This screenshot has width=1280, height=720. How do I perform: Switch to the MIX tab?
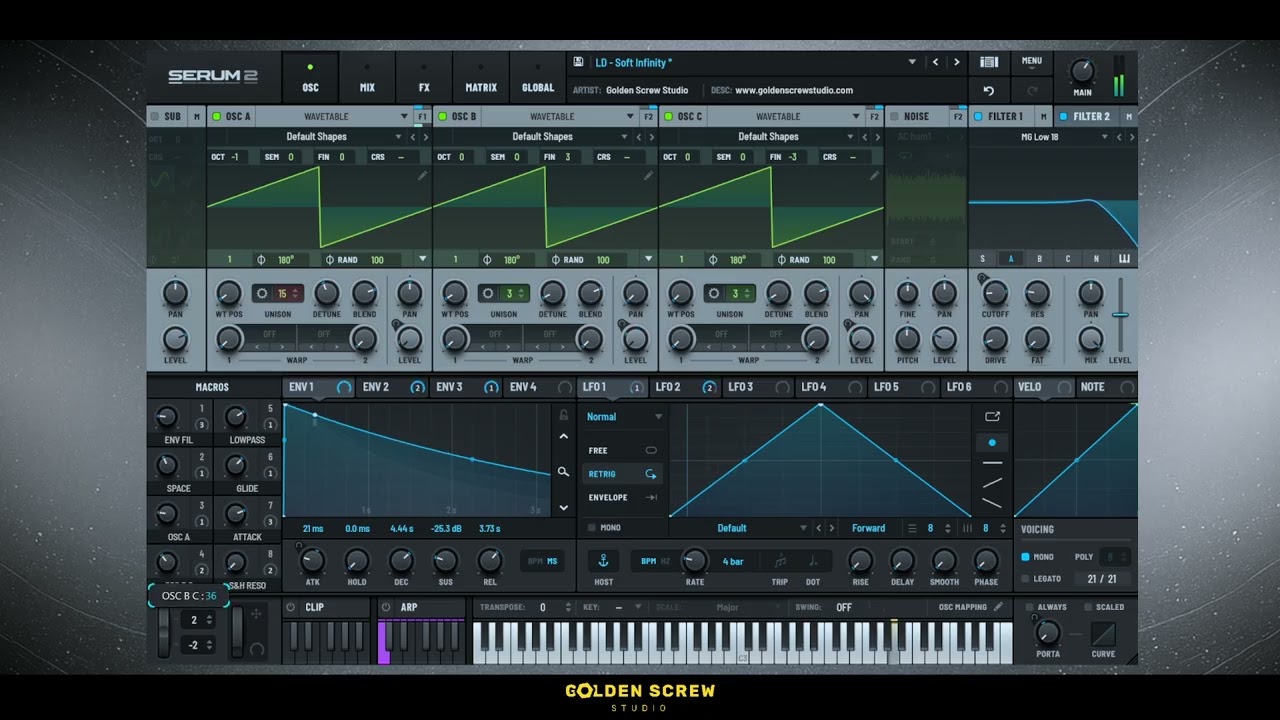click(x=367, y=77)
